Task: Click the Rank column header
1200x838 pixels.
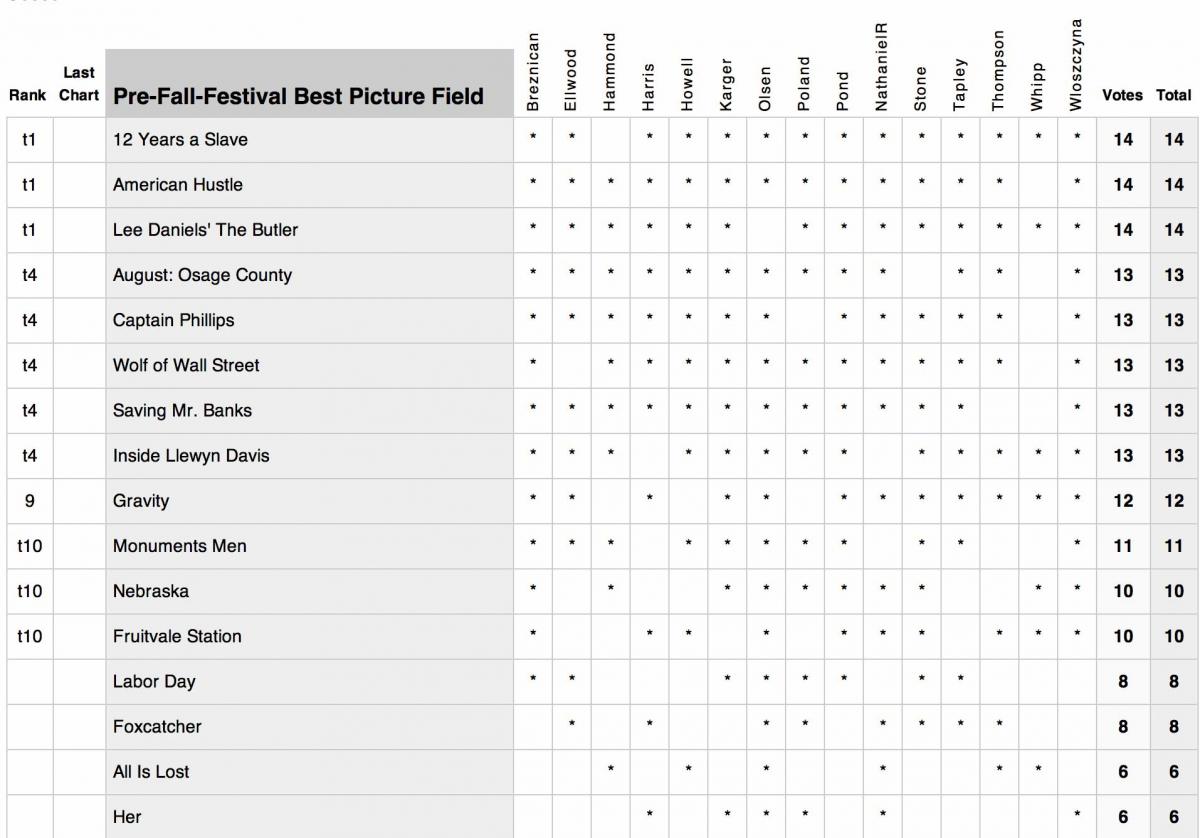Action: (27, 96)
